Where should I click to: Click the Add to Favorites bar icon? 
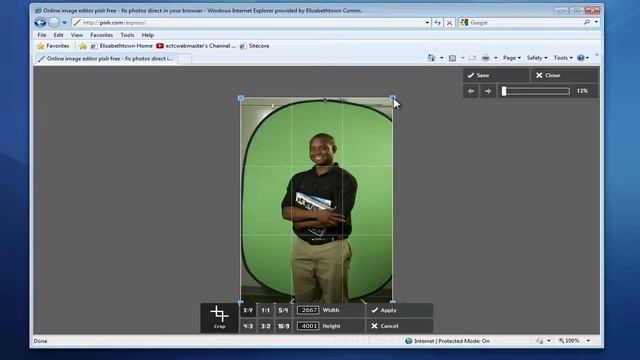pos(83,46)
